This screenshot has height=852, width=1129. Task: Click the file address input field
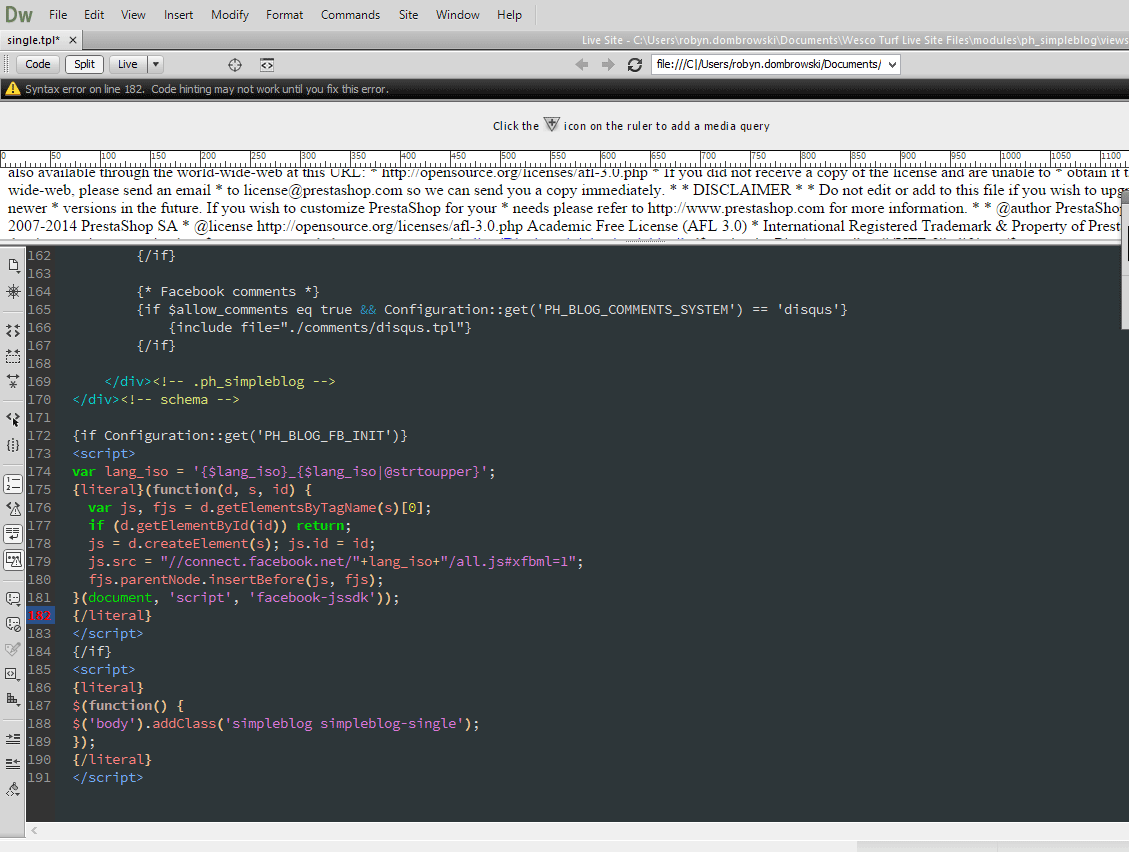[x=766, y=65]
